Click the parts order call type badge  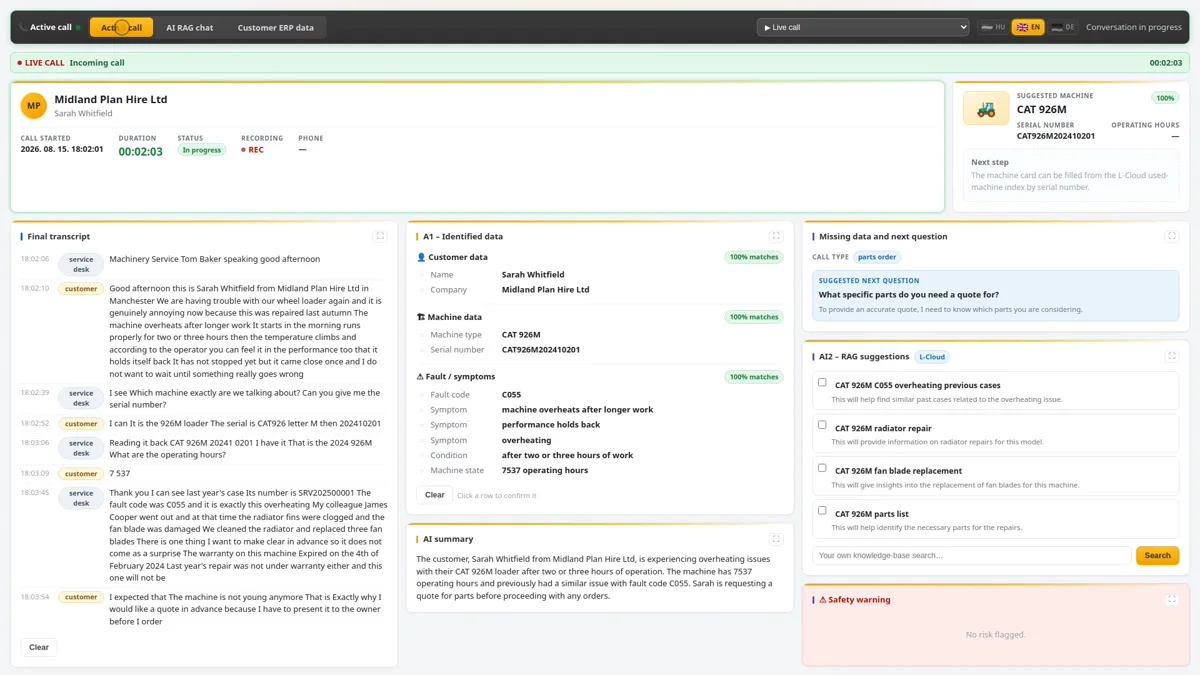pos(877,257)
